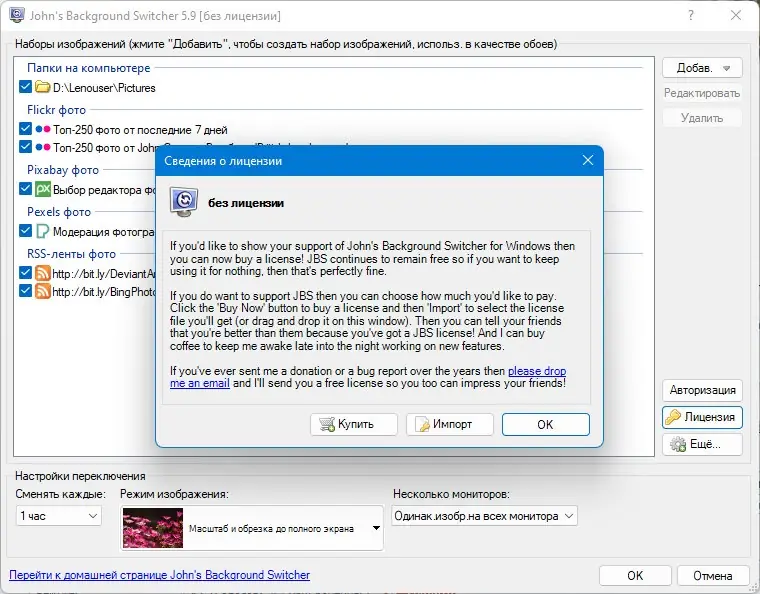Click the Pixabay px icon
Viewport: 760px width, 594px height.
[43, 189]
